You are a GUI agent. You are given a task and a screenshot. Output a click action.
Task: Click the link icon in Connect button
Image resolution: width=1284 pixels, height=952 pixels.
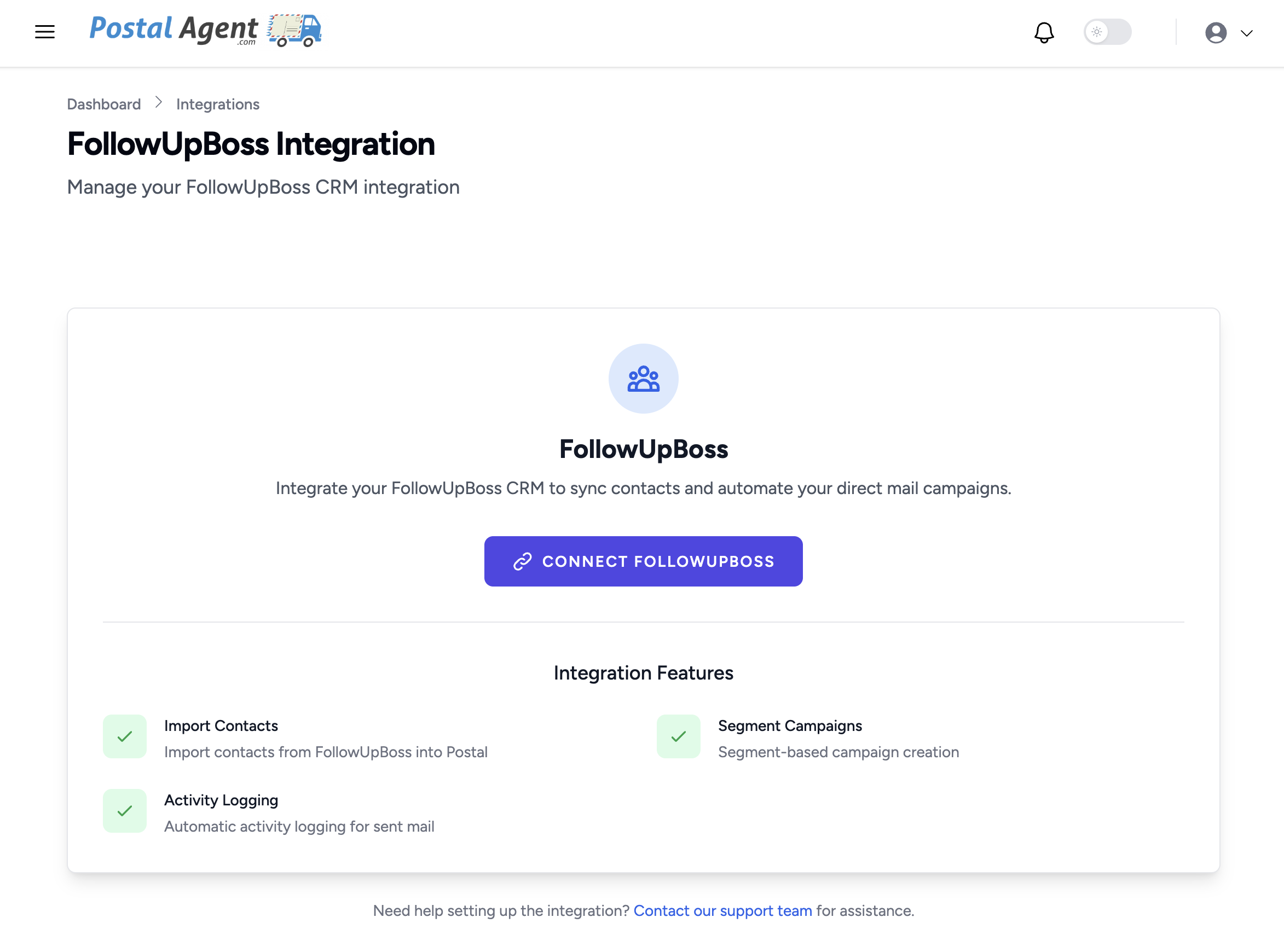(522, 561)
